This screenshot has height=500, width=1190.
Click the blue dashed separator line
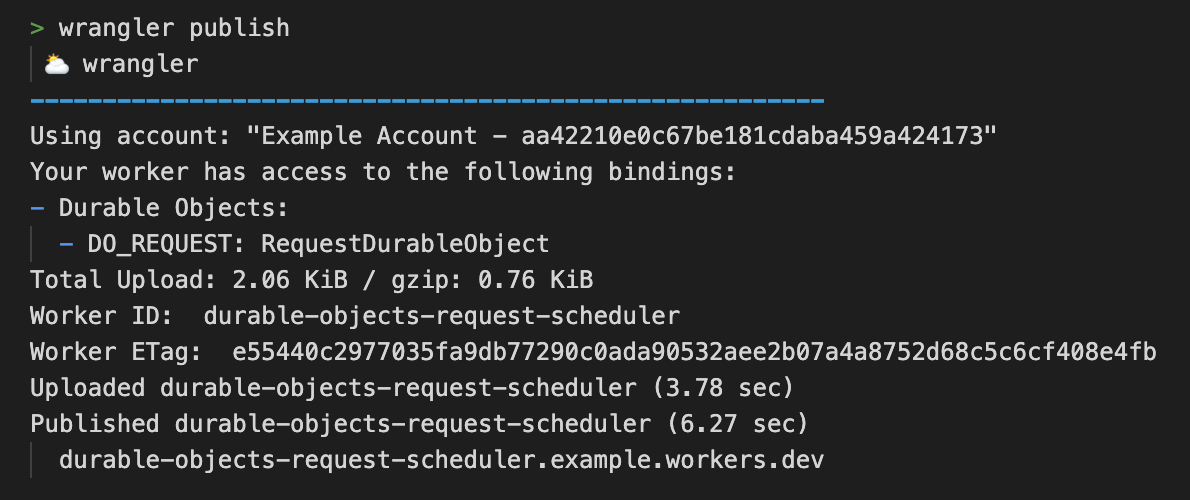coord(427,100)
